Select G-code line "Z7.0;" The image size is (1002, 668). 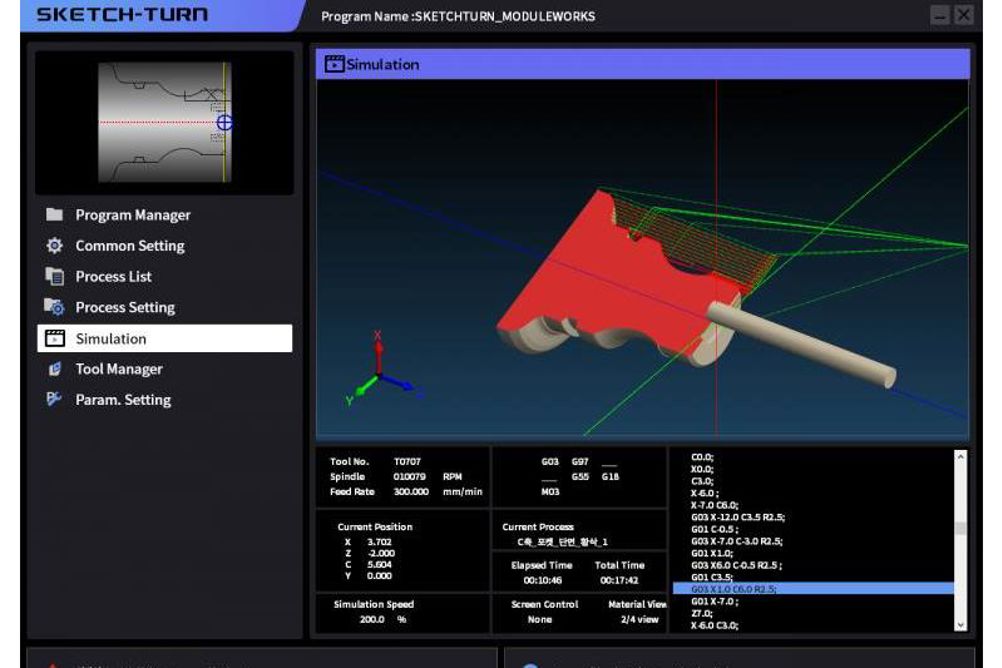701,614
